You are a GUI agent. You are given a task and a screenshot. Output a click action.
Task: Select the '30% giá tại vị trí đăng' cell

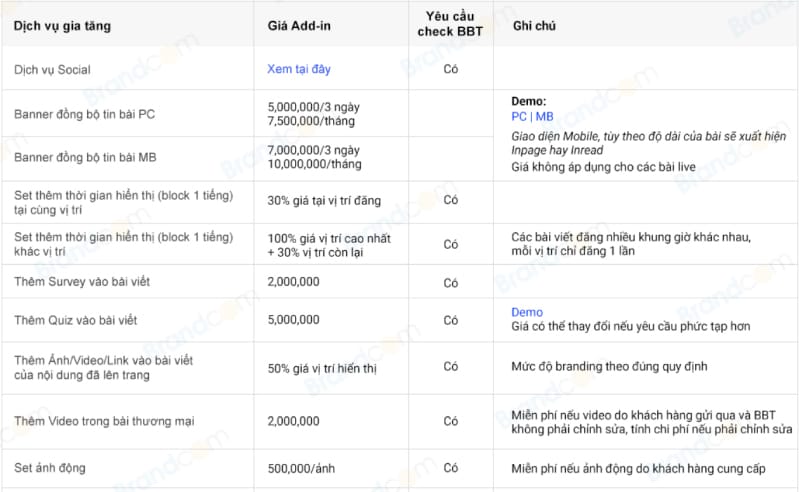[324, 200]
